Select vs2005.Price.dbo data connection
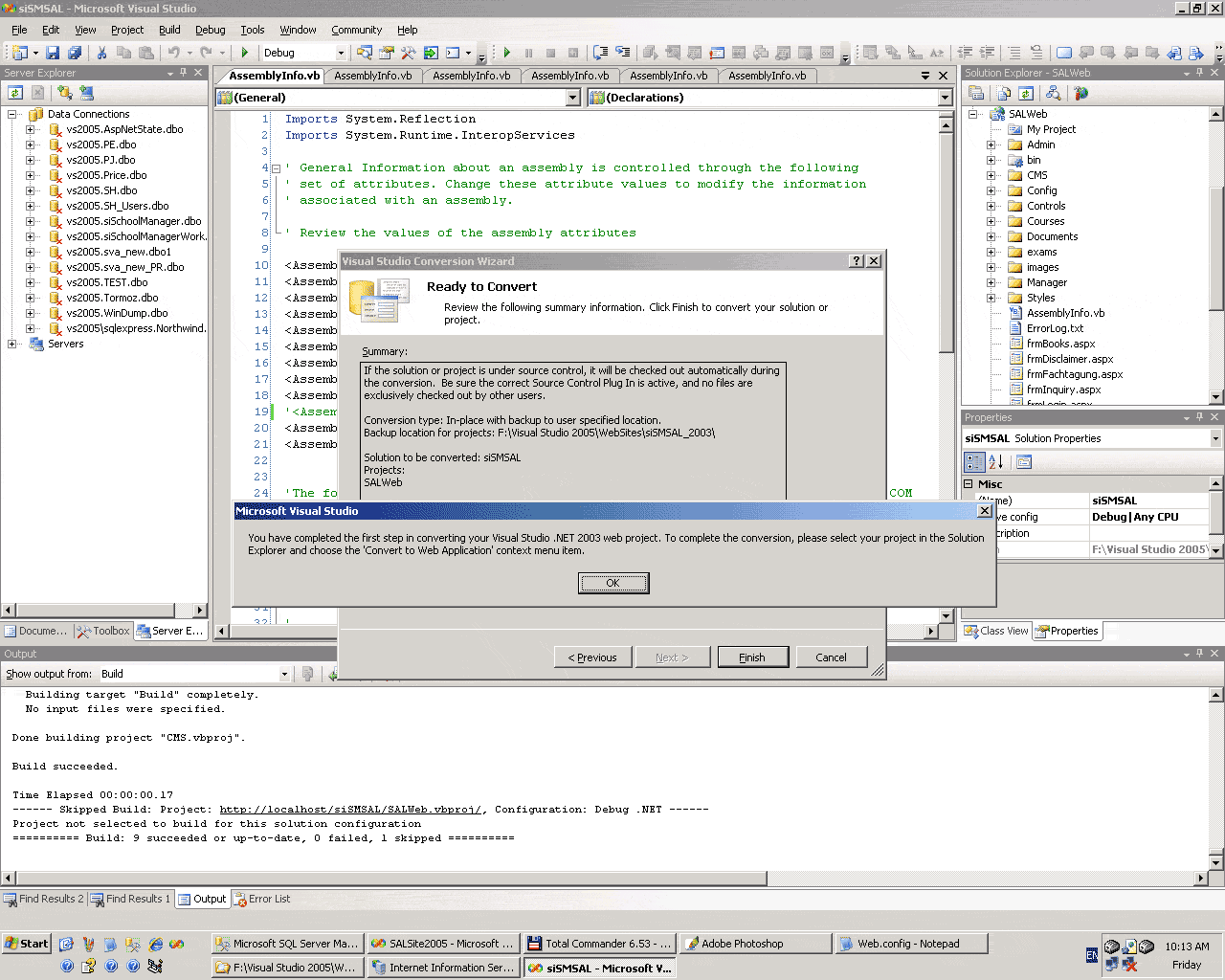1225x980 pixels. 106,175
